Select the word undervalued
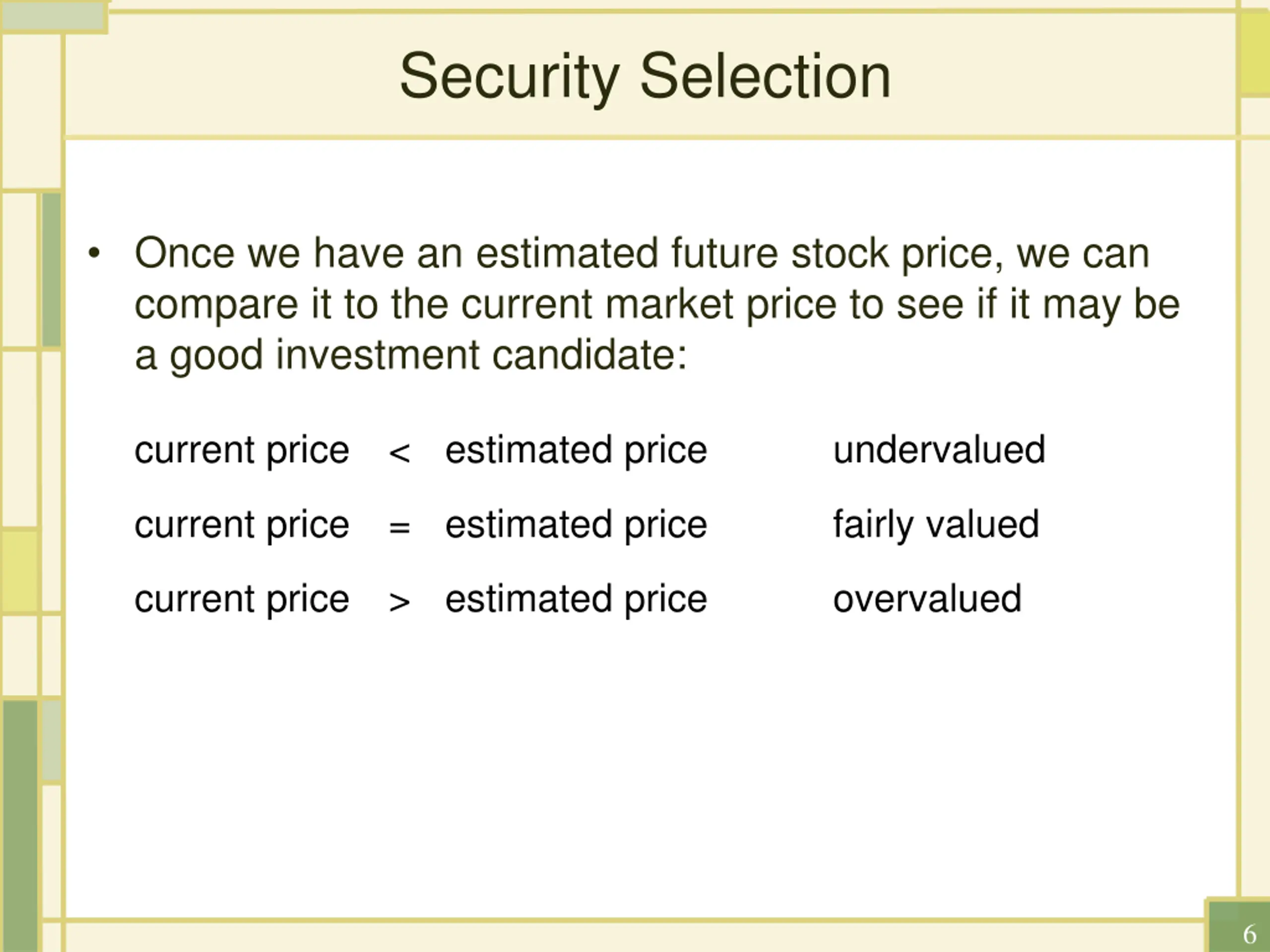1270x952 pixels. [939, 449]
